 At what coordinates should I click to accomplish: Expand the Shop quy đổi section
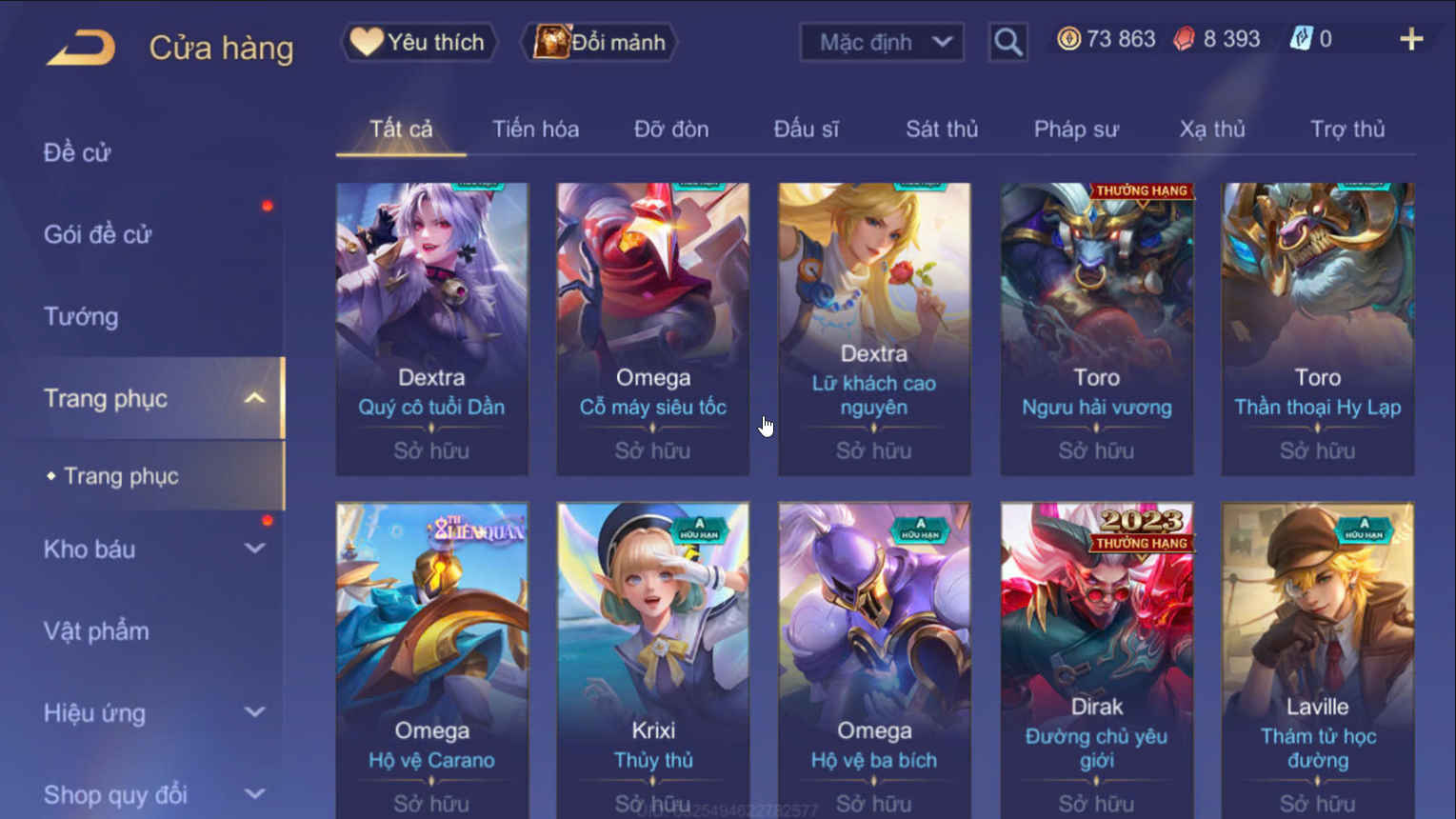pyautogui.click(x=254, y=793)
